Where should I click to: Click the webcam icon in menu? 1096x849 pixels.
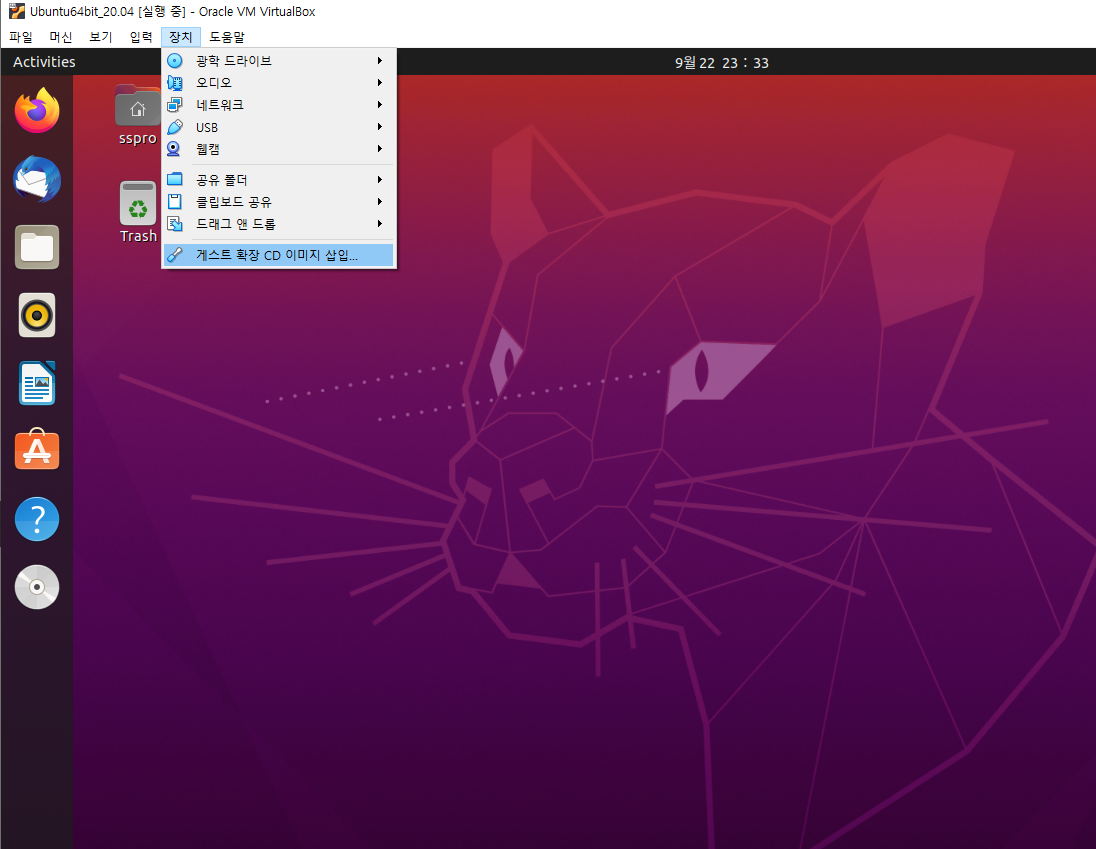pos(175,149)
